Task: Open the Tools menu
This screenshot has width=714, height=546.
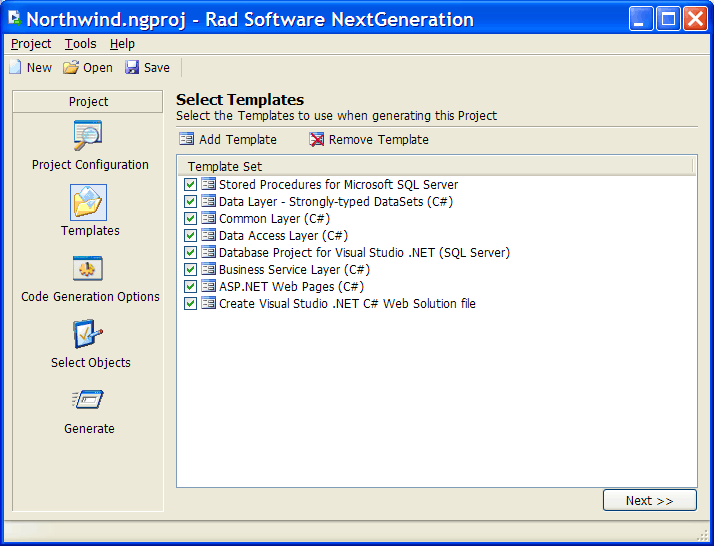Action: point(80,44)
